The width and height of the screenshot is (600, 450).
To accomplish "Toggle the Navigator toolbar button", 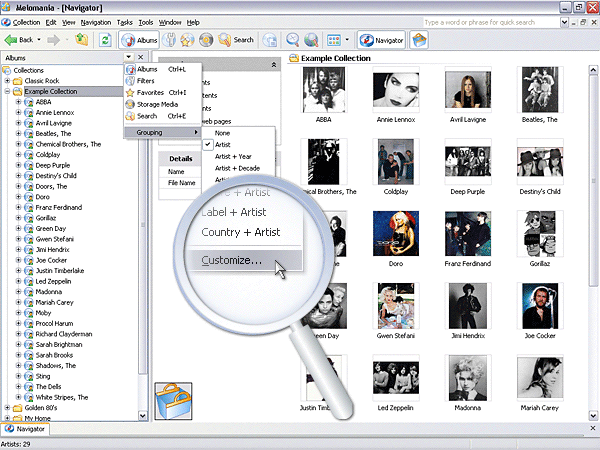I will [x=381, y=40].
